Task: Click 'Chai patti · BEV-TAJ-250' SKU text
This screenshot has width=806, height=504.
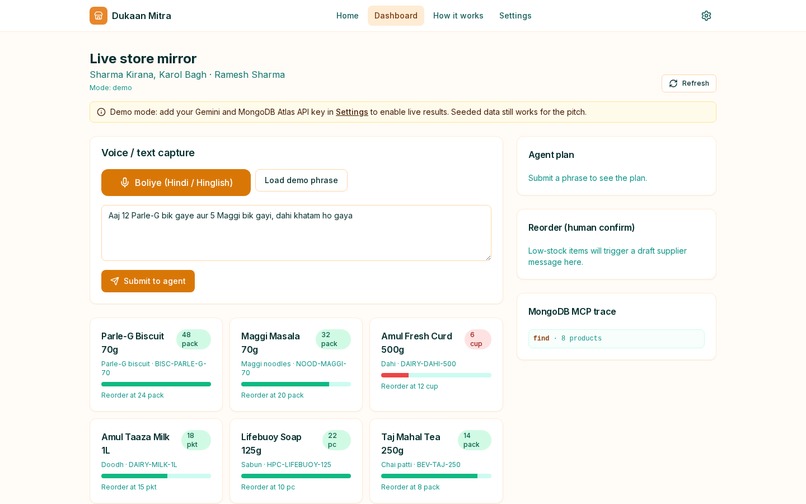Action: click(x=420, y=465)
